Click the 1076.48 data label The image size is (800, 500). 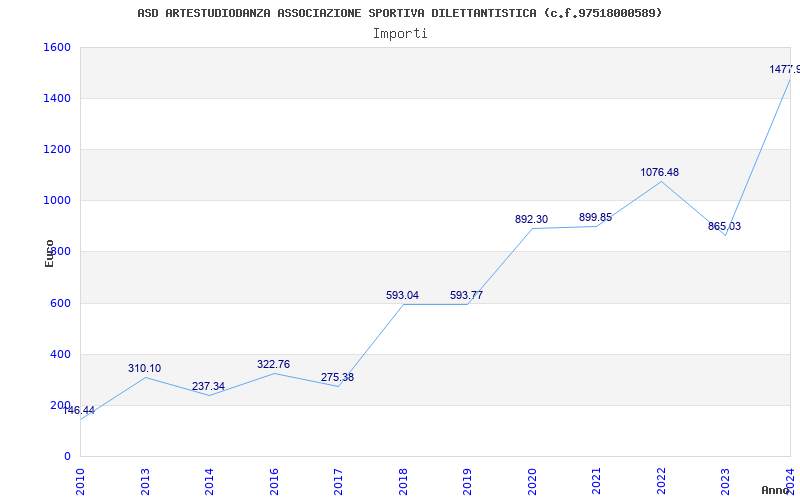(x=660, y=172)
